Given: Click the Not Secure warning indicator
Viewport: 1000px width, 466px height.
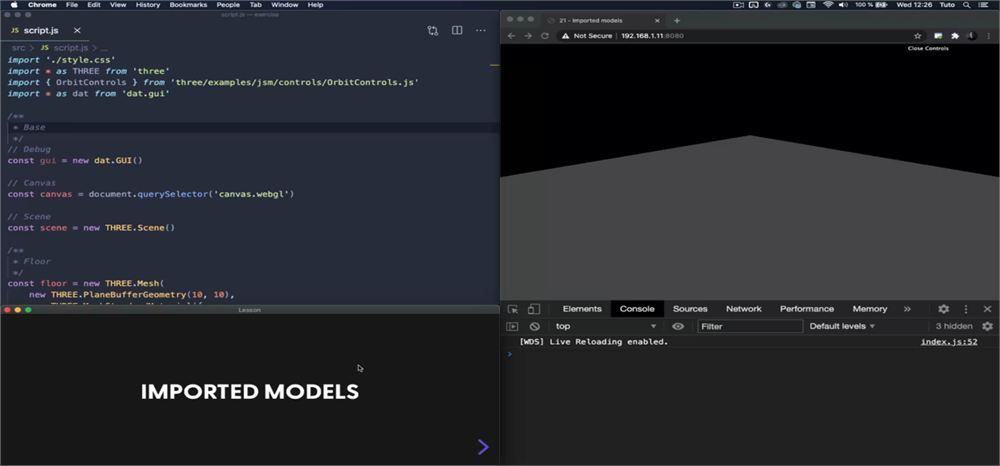Looking at the screenshot, I should click(588, 36).
